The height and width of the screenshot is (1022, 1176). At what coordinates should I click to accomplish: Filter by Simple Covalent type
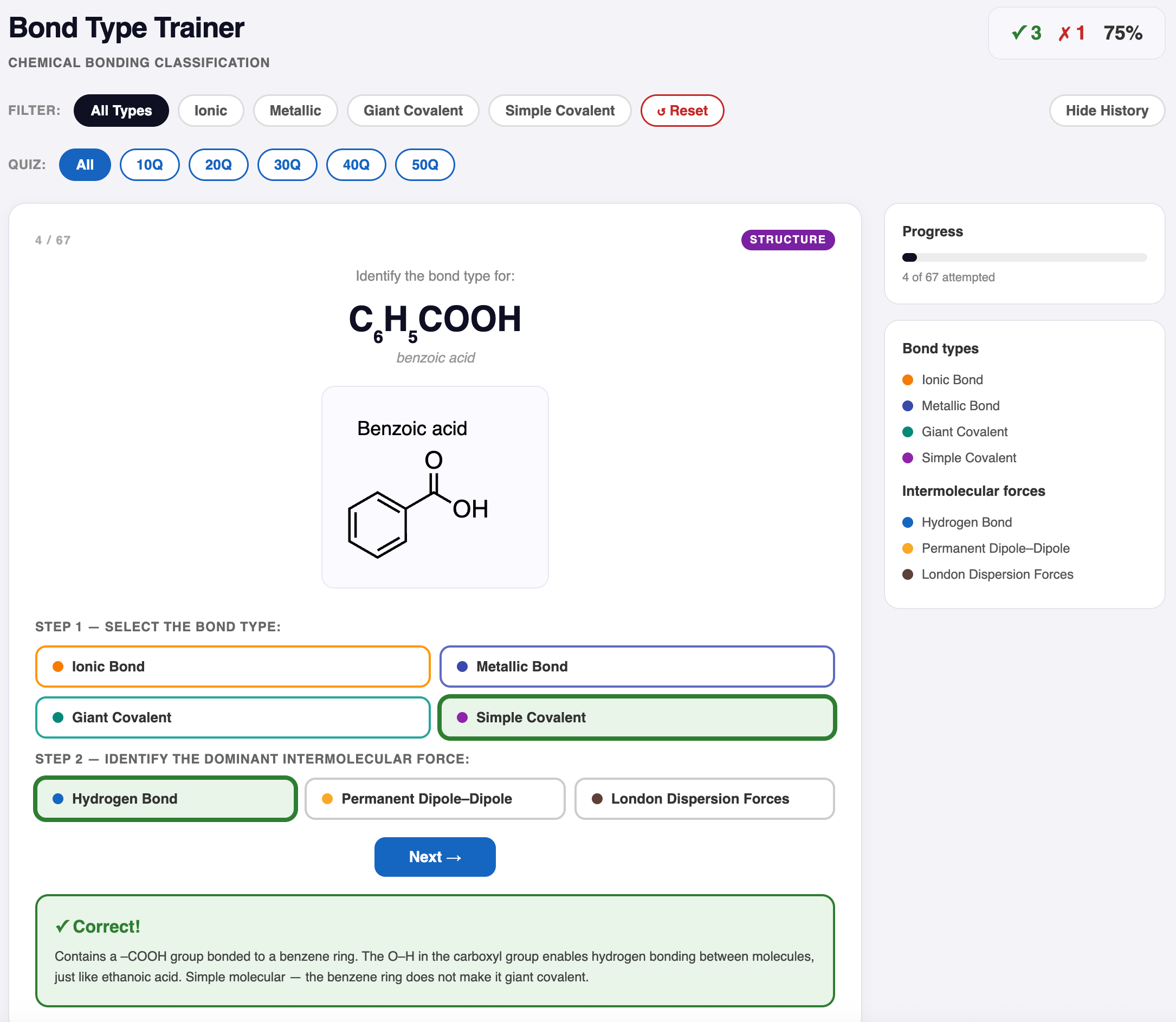click(x=559, y=111)
